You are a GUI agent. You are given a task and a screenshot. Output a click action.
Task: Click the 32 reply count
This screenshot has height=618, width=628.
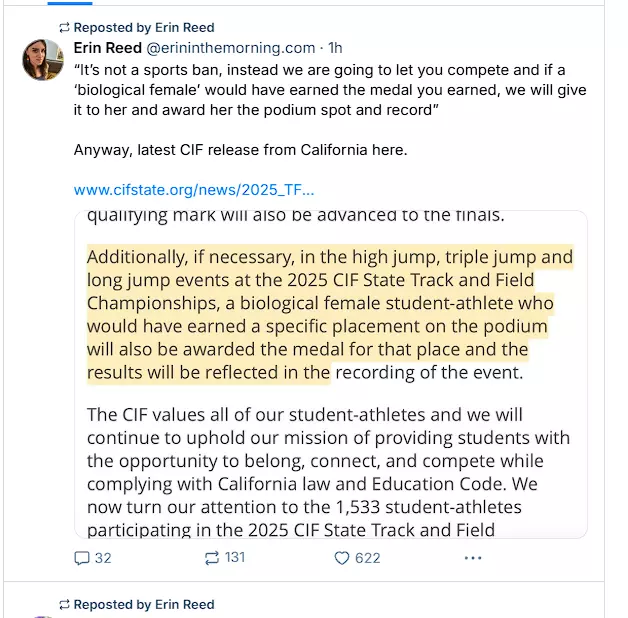103,558
